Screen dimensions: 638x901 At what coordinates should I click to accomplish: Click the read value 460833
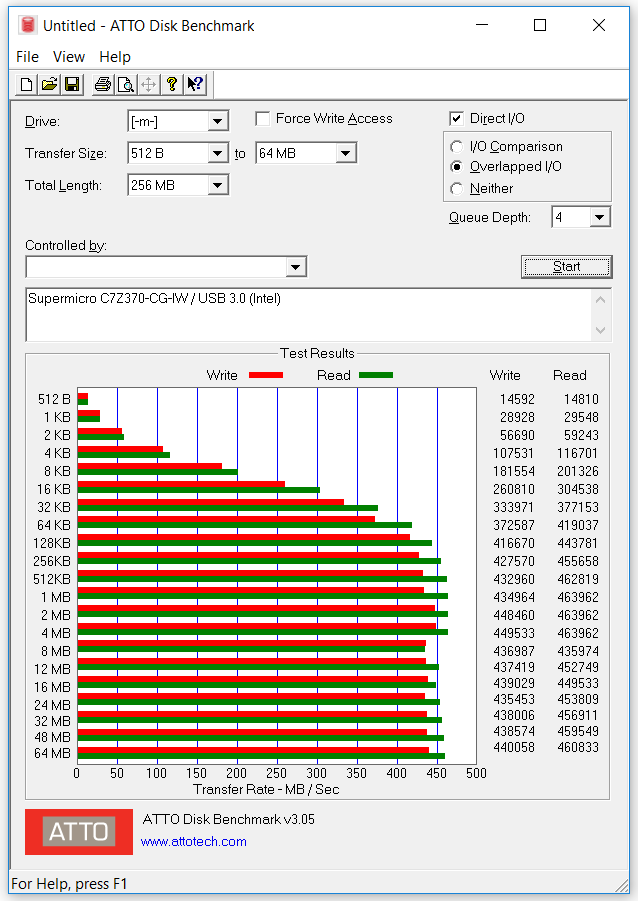[578, 748]
